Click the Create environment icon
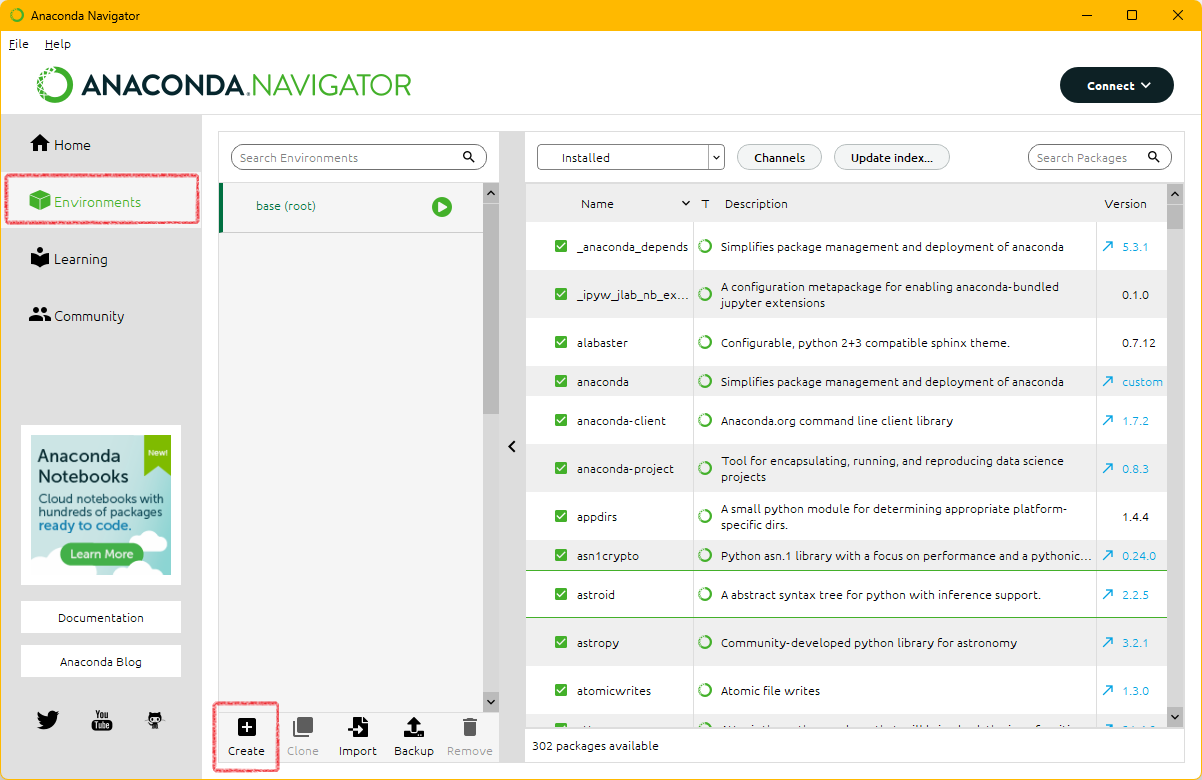 click(246, 727)
